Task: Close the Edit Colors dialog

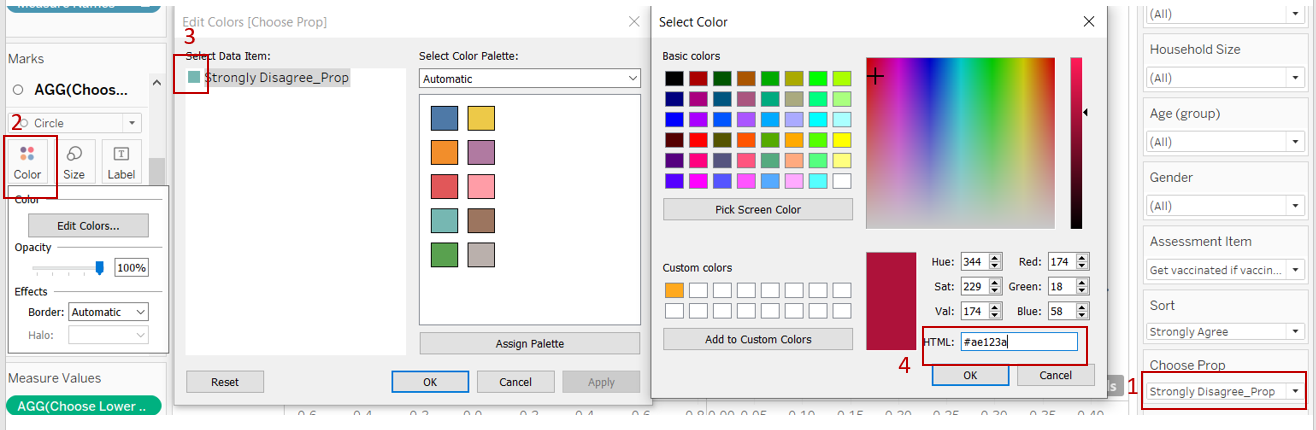Action: tap(633, 21)
